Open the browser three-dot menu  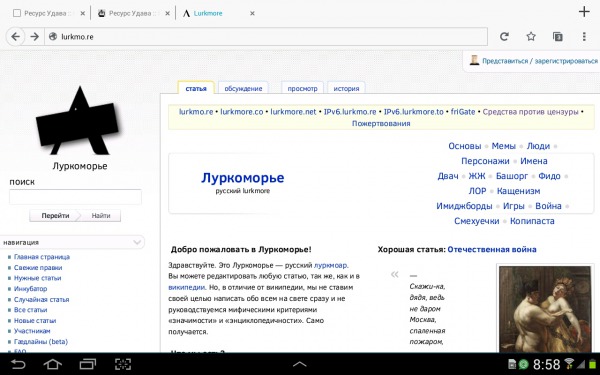tap(584, 37)
